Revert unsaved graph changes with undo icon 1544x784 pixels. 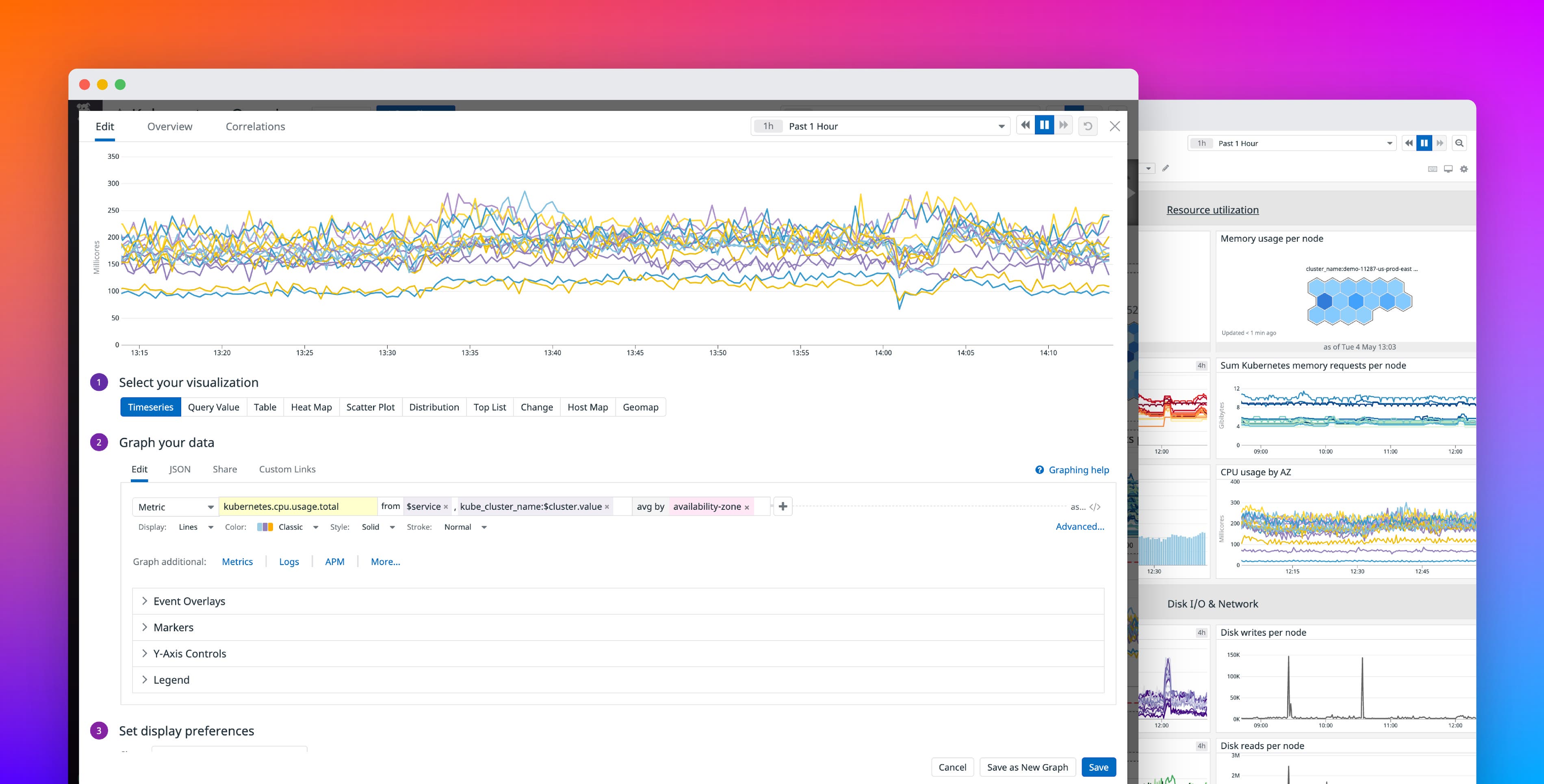(1088, 125)
